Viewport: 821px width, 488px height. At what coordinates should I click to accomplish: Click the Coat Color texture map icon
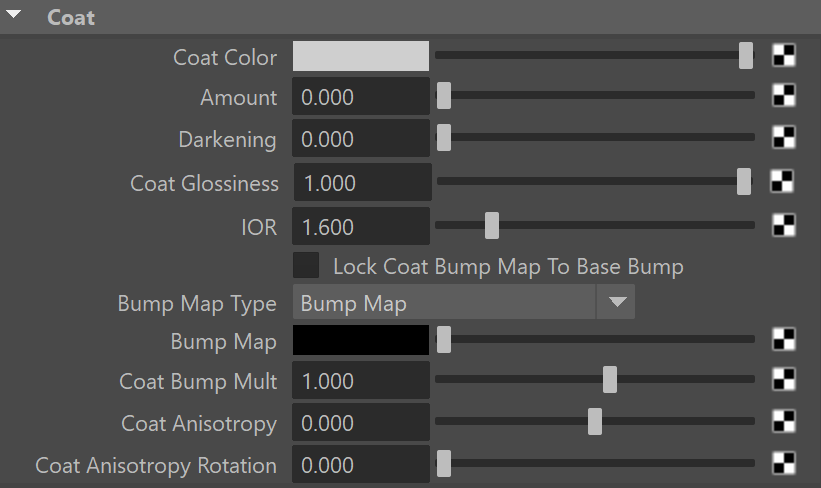coord(784,56)
